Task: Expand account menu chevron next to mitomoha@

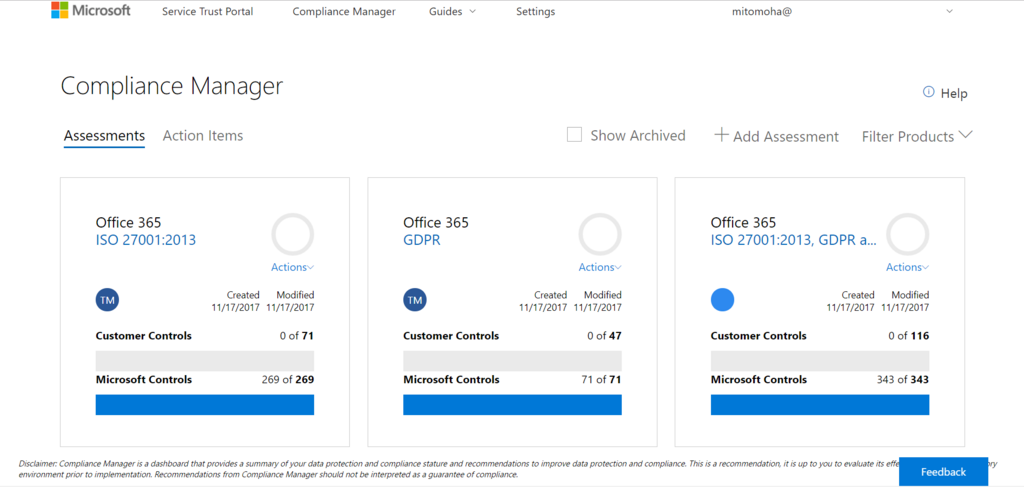Action: (950, 11)
